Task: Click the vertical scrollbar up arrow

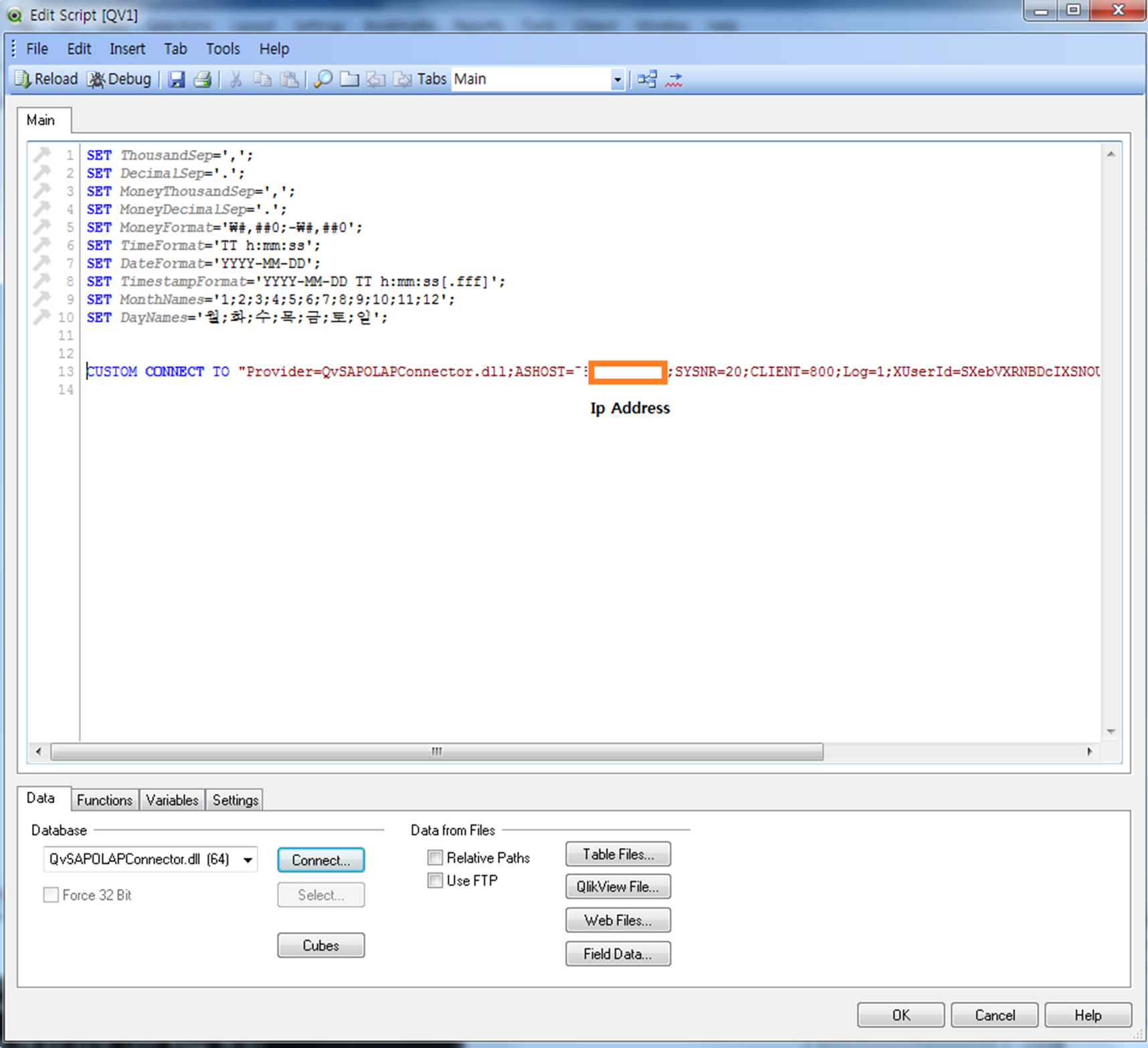Action: (x=1111, y=154)
